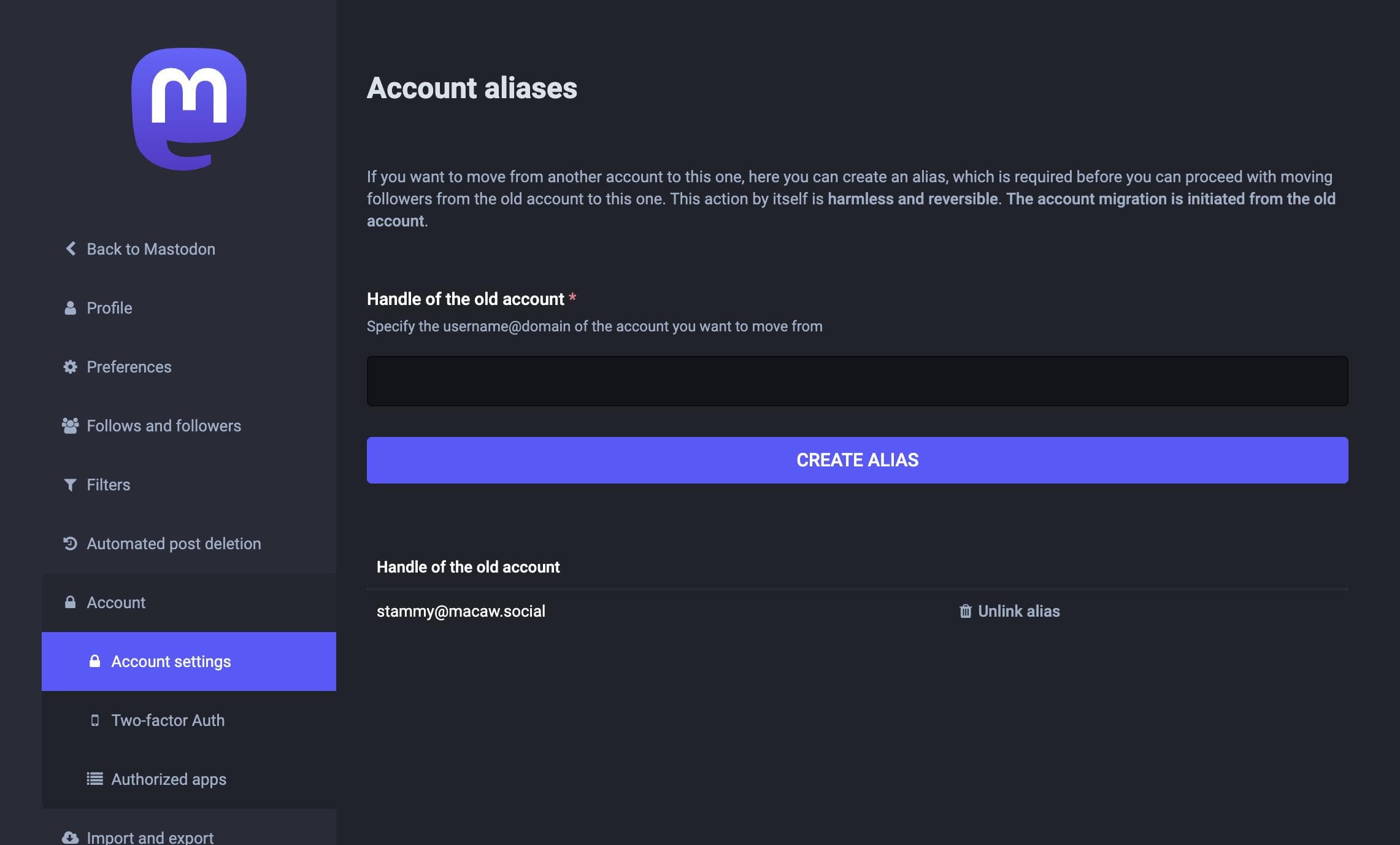Click the gear icon next to Preferences
The height and width of the screenshot is (845, 1400).
point(71,367)
